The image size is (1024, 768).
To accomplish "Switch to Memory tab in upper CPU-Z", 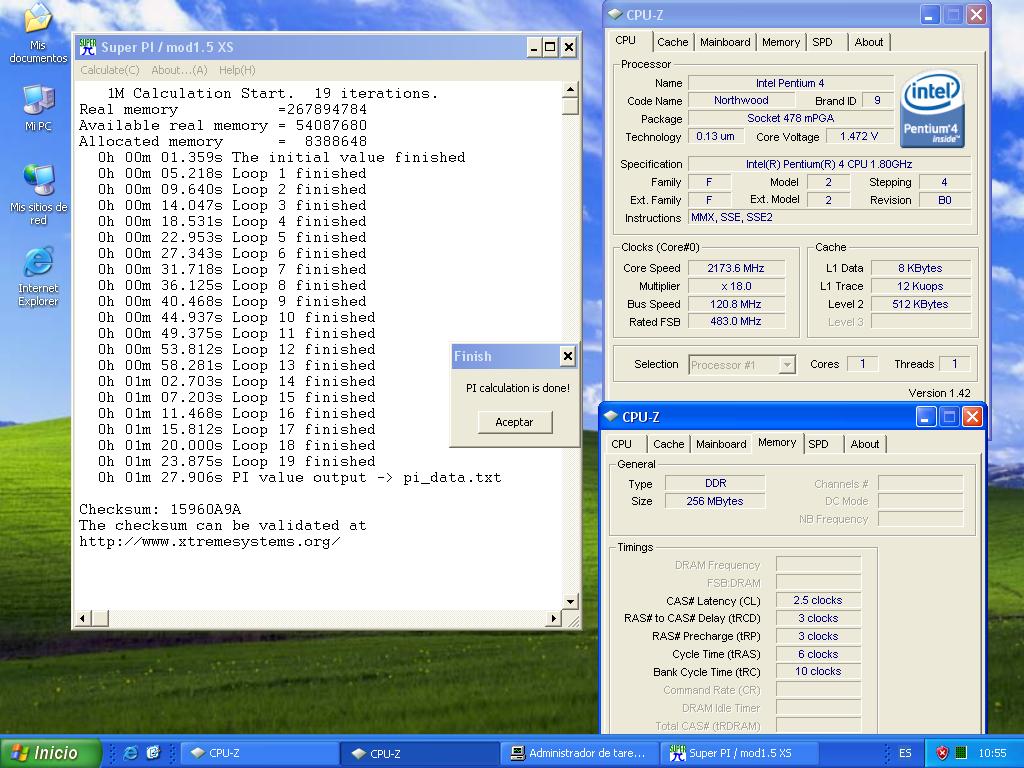I will tap(781, 42).
